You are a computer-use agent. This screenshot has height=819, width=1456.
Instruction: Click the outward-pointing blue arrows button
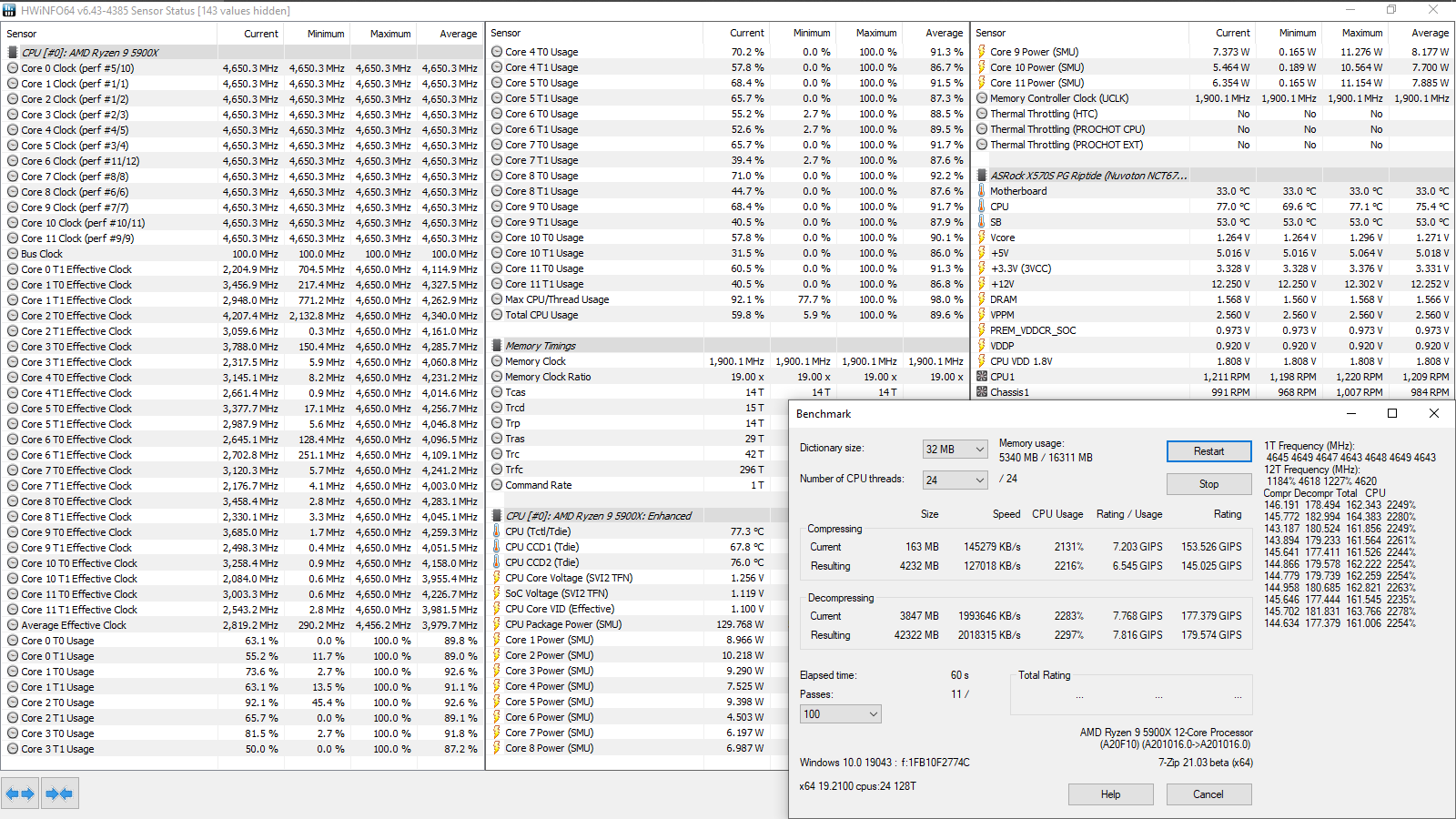pos(20,794)
